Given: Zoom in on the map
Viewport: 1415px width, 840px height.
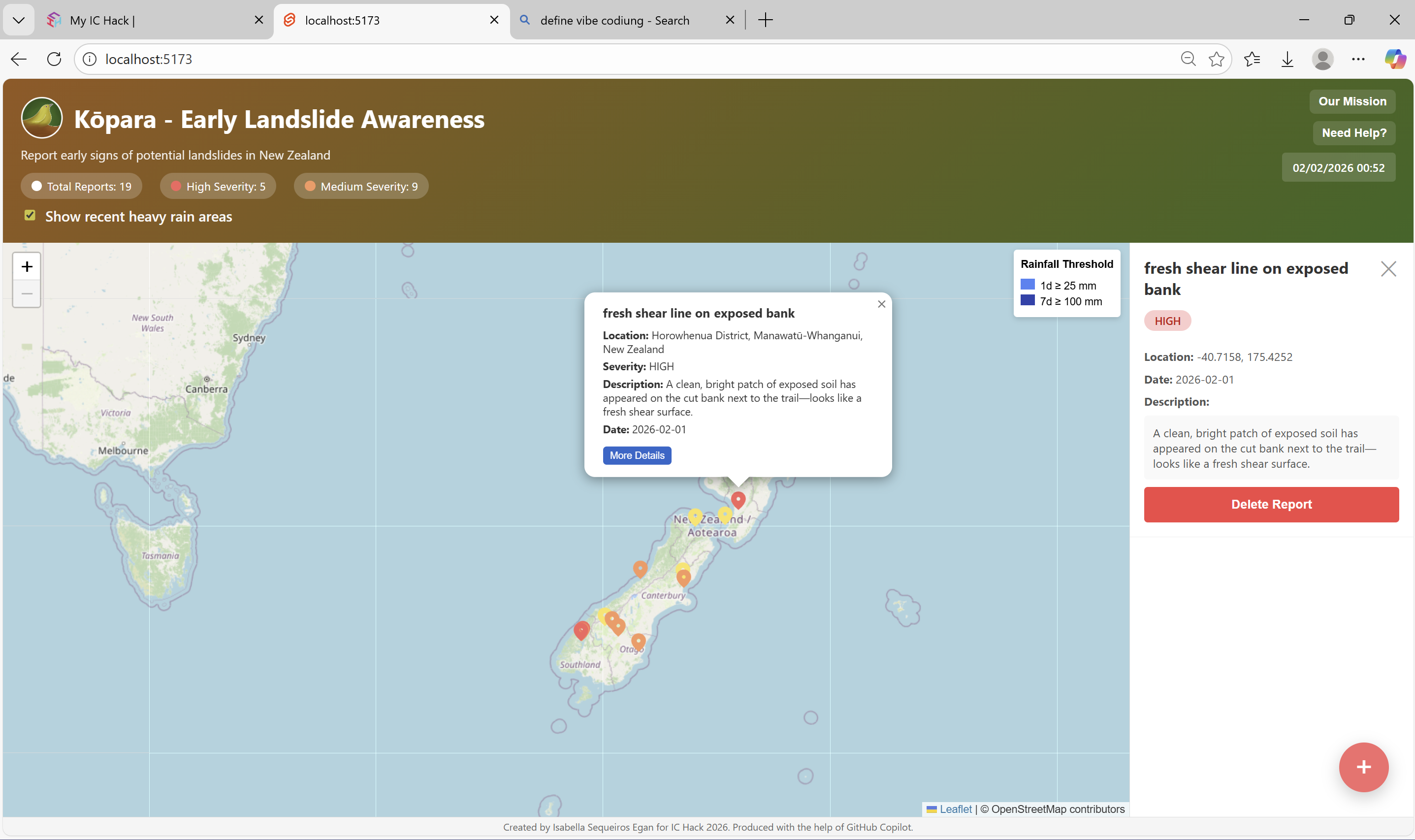Looking at the screenshot, I should click(27, 266).
